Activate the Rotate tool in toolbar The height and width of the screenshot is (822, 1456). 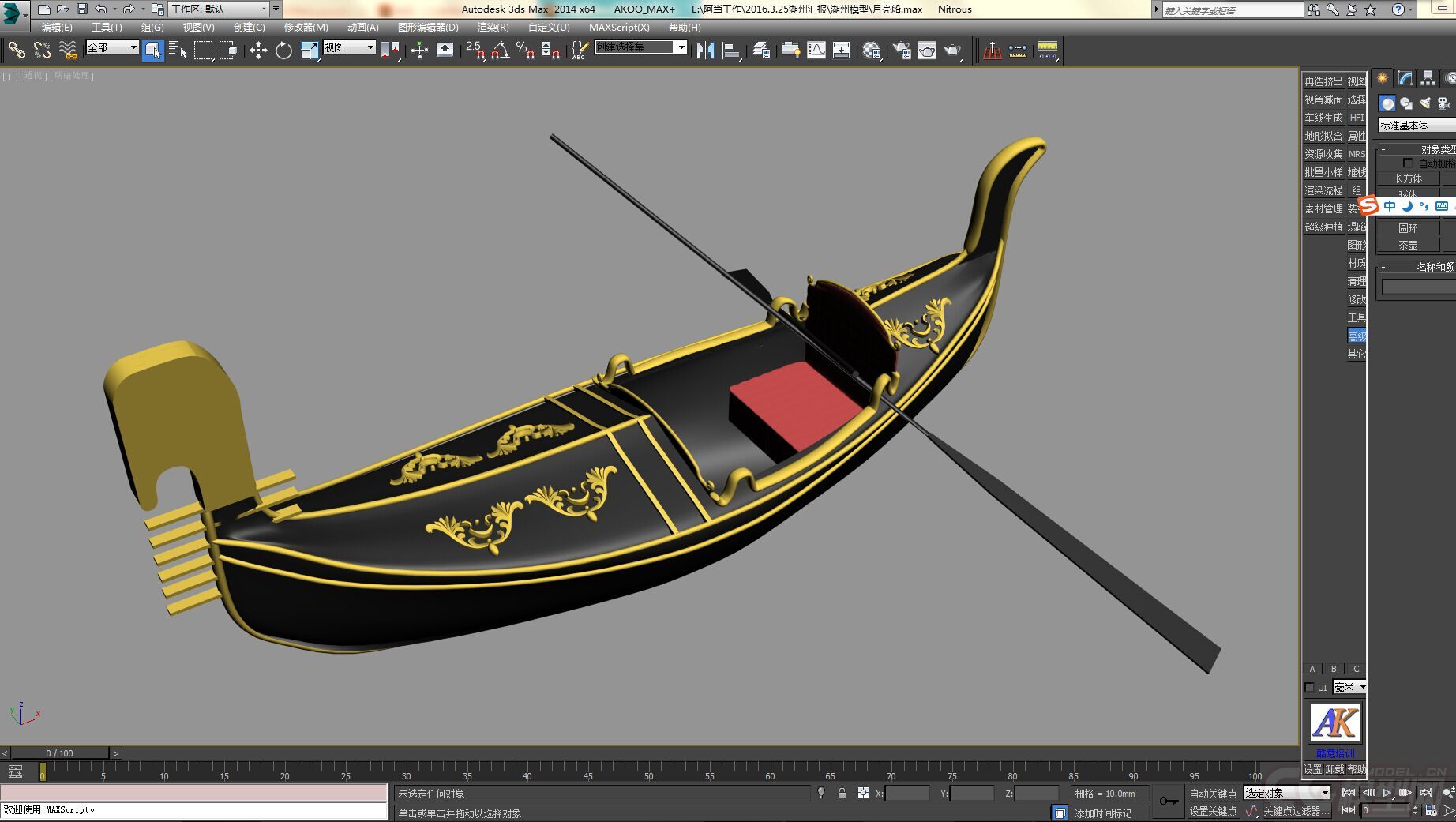click(x=283, y=51)
